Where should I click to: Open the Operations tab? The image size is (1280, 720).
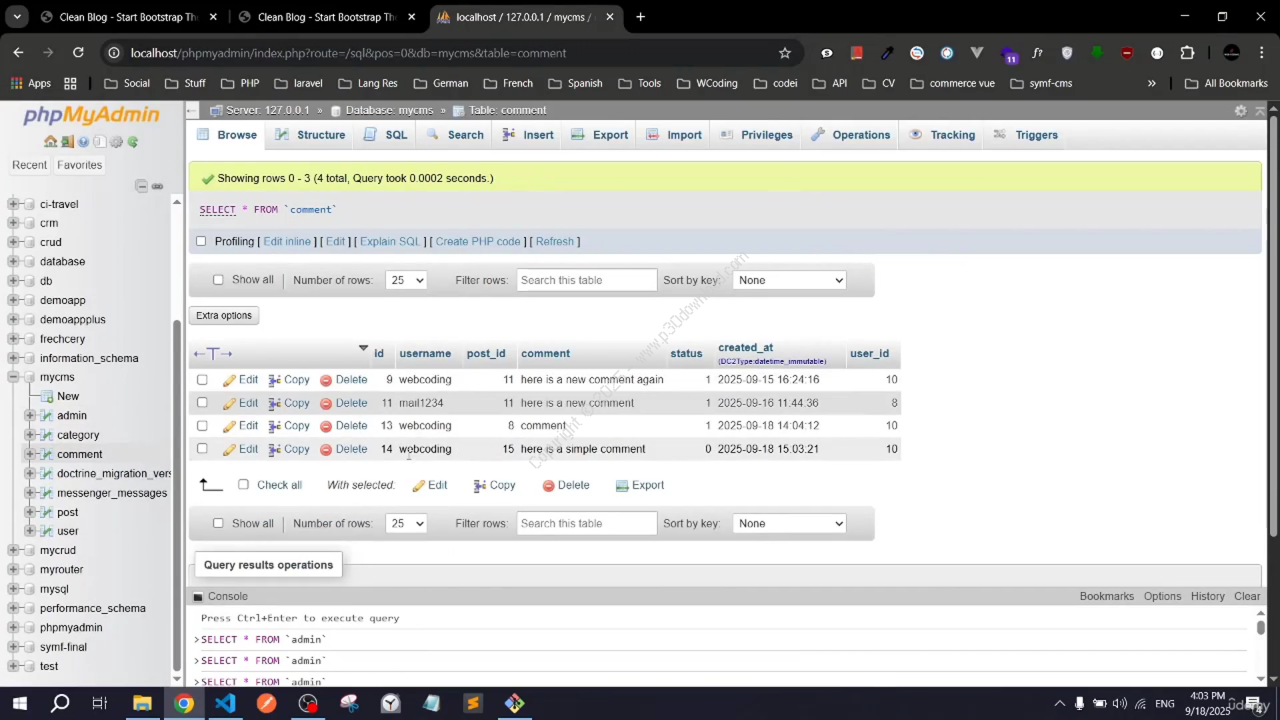pyautogui.click(x=850, y=135)
